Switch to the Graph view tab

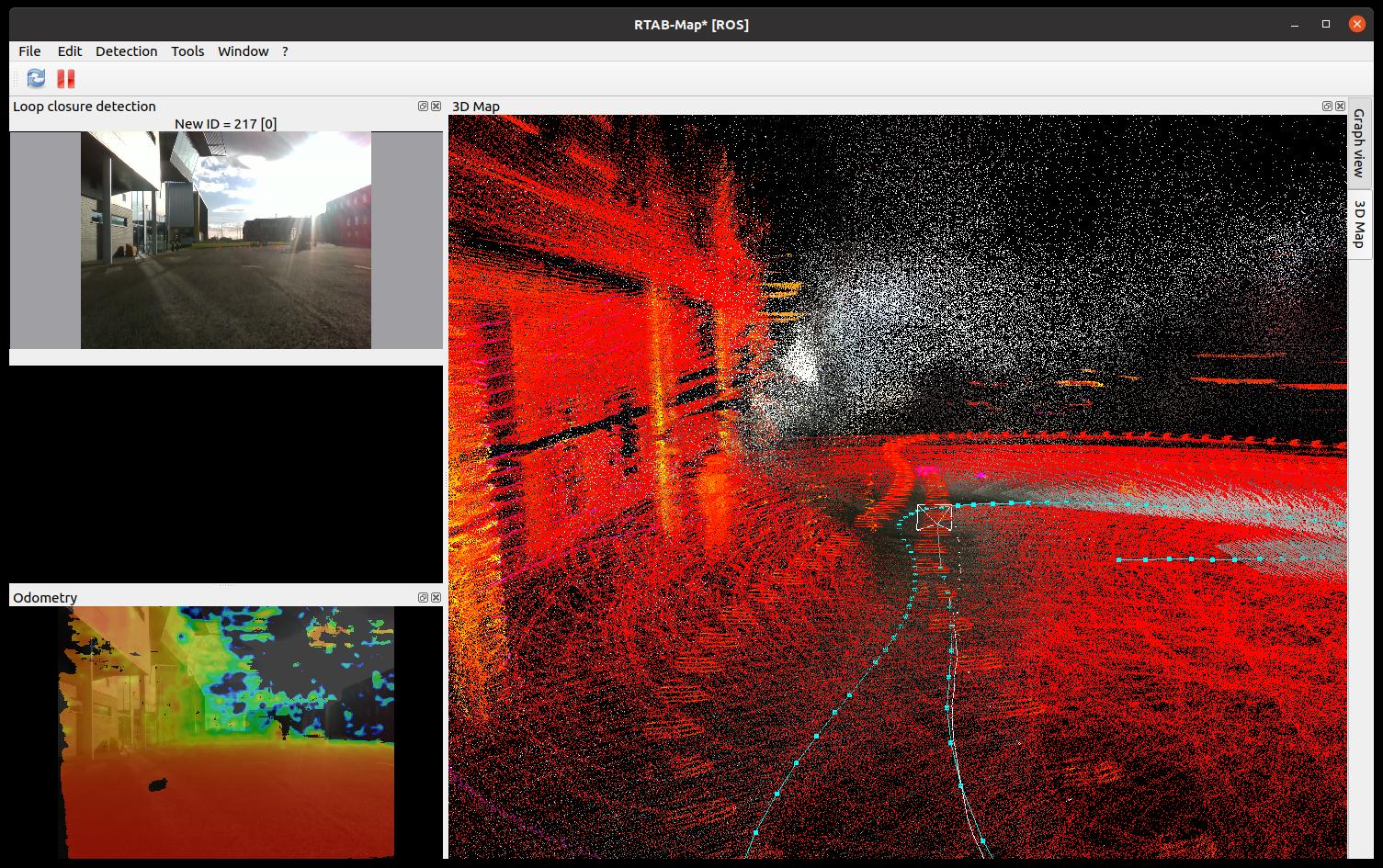pyautogui.click(x=1358, y=143)
